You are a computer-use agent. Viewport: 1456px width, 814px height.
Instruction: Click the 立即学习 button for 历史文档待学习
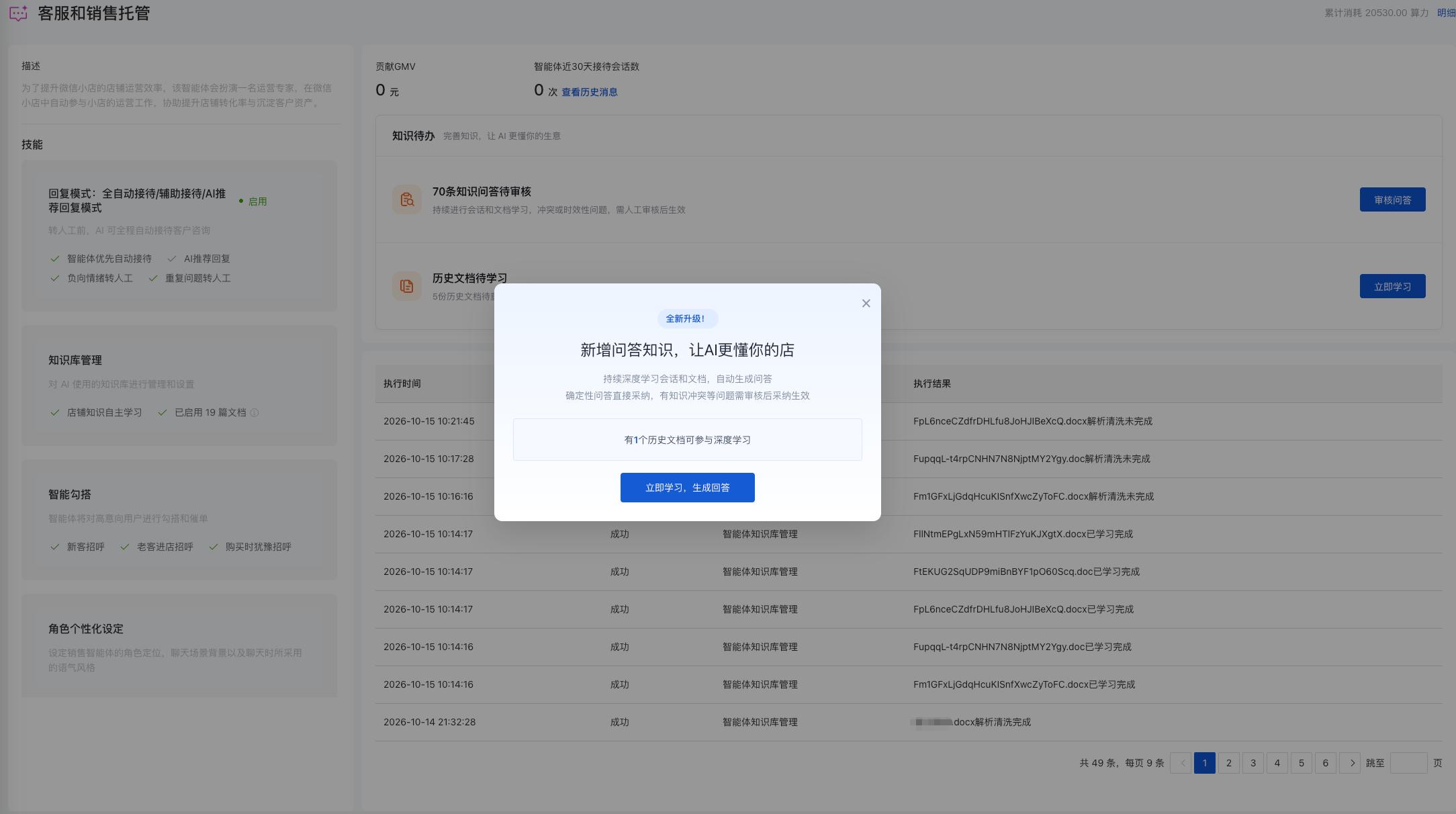[x=1392, y=286]
